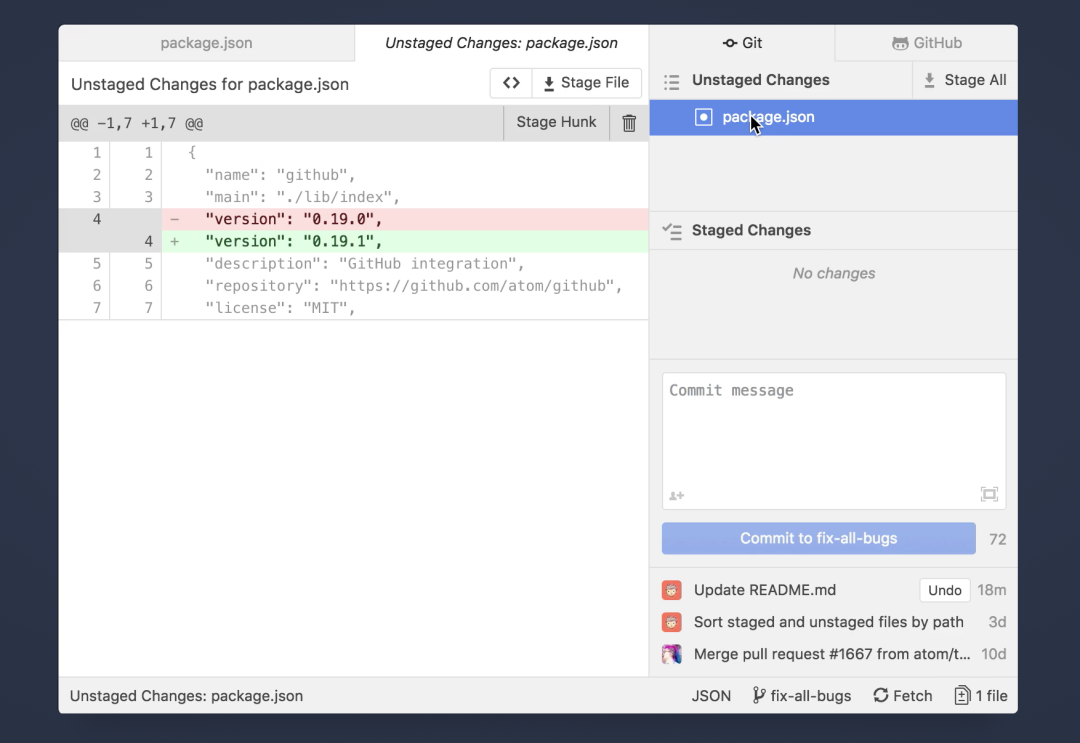Click remaining character count 72

pos(997,539)
